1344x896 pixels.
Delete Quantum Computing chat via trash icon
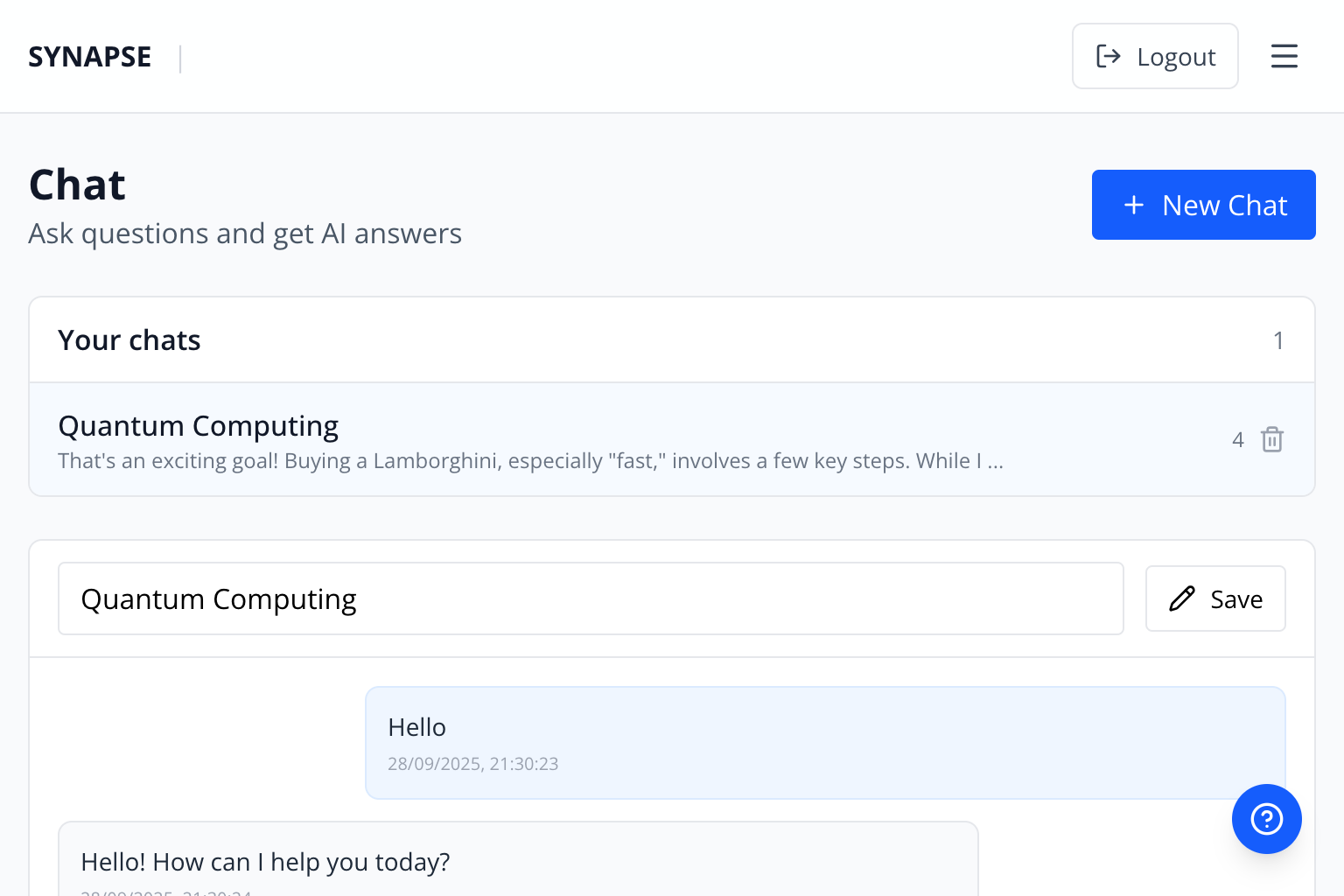coord(1272,439)
